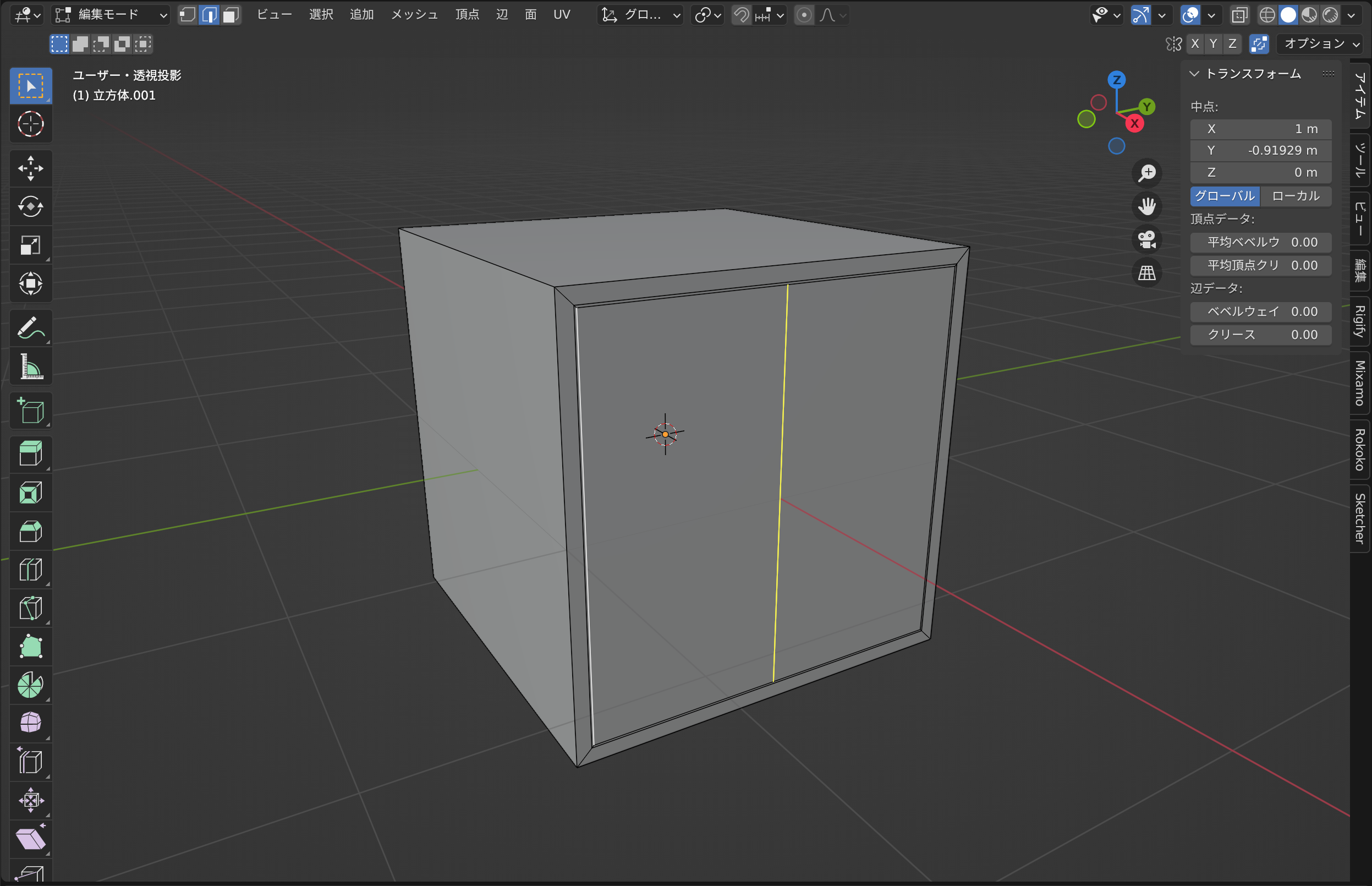Select the Inset Faces tool
The width and height of the screenshot is (1372, 886).
click(x=30, y=493)
